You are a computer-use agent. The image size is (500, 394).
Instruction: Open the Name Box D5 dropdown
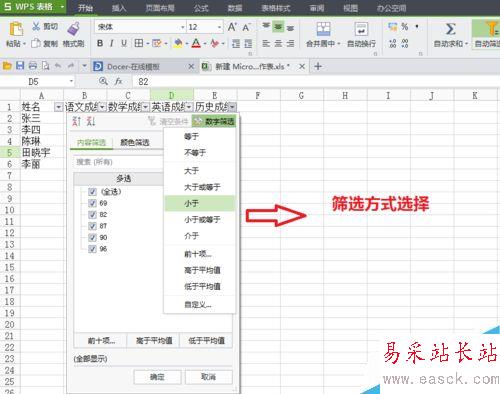coord(71,81)
